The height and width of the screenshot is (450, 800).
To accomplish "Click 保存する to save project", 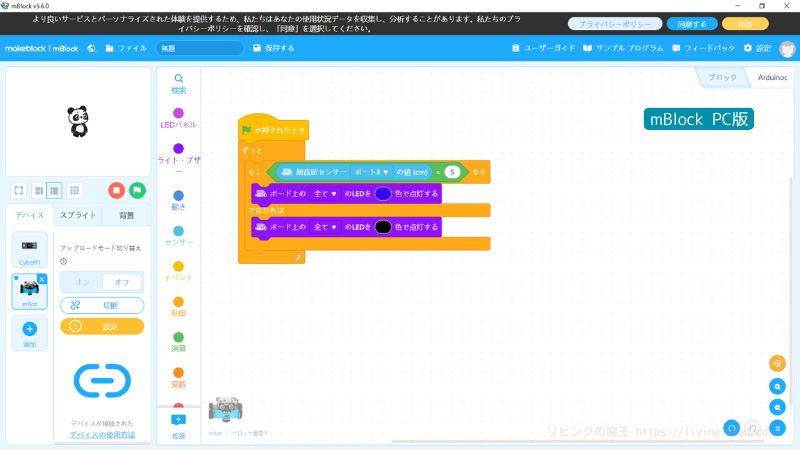I will click(274, 48).
